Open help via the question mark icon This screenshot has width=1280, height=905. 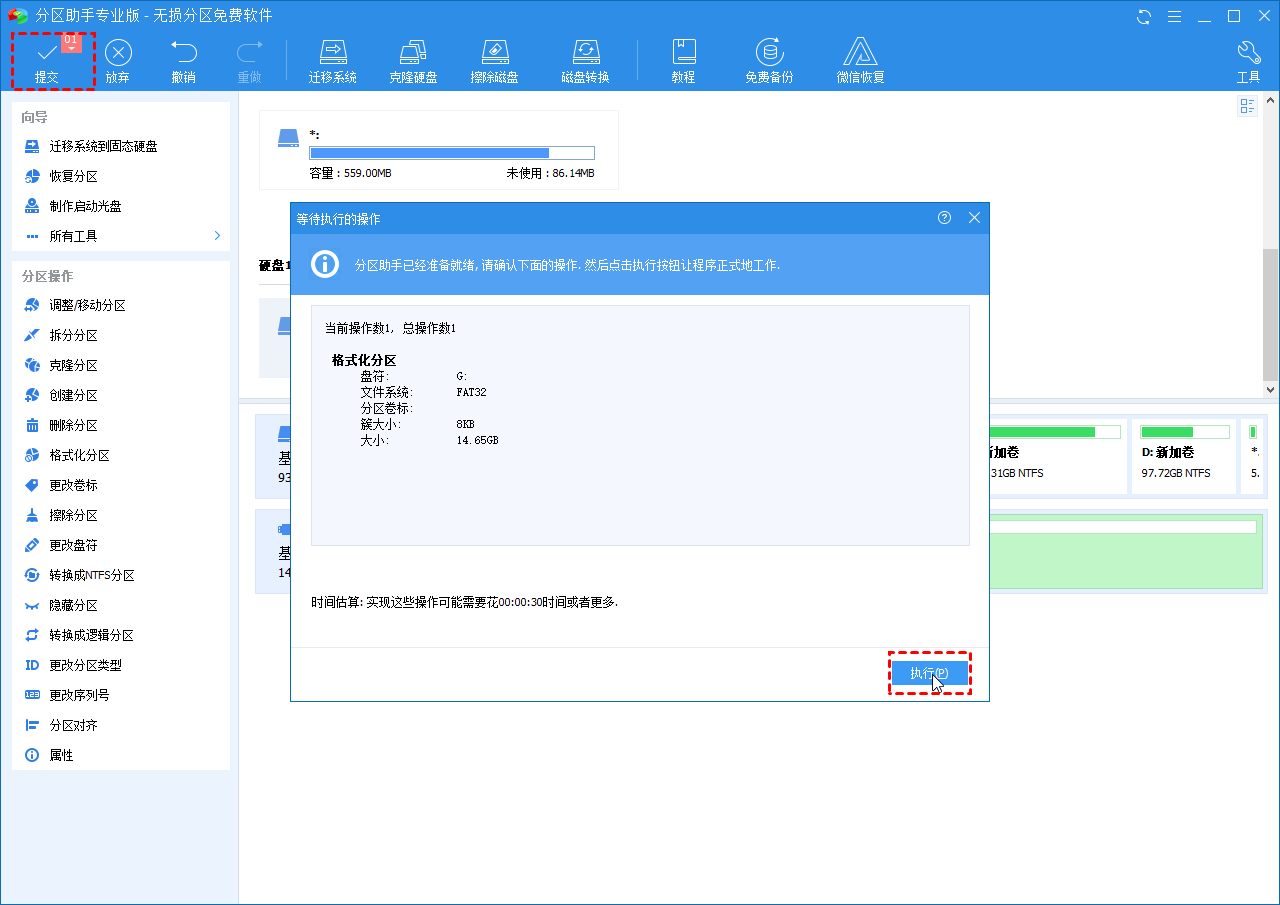[x=943, y=217]
